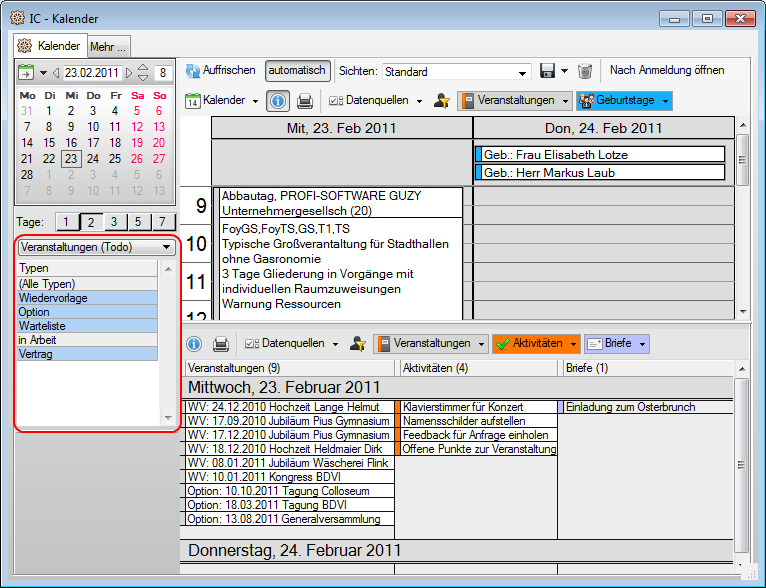Show 7 days with Tage button
The height and width of the screenshot is (588, 766).
162,222
